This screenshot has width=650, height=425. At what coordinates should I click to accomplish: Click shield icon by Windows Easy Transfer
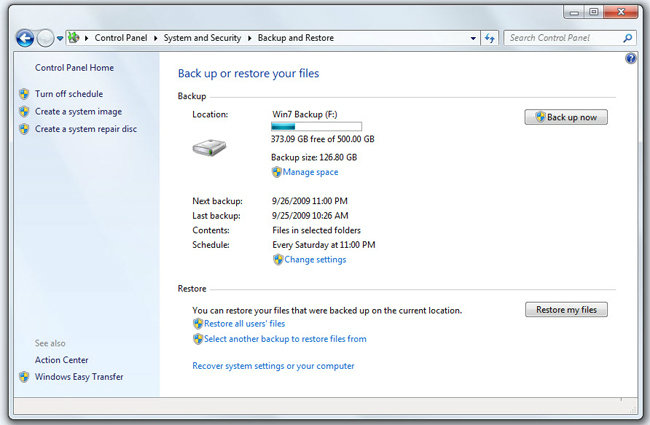point(24,377)
